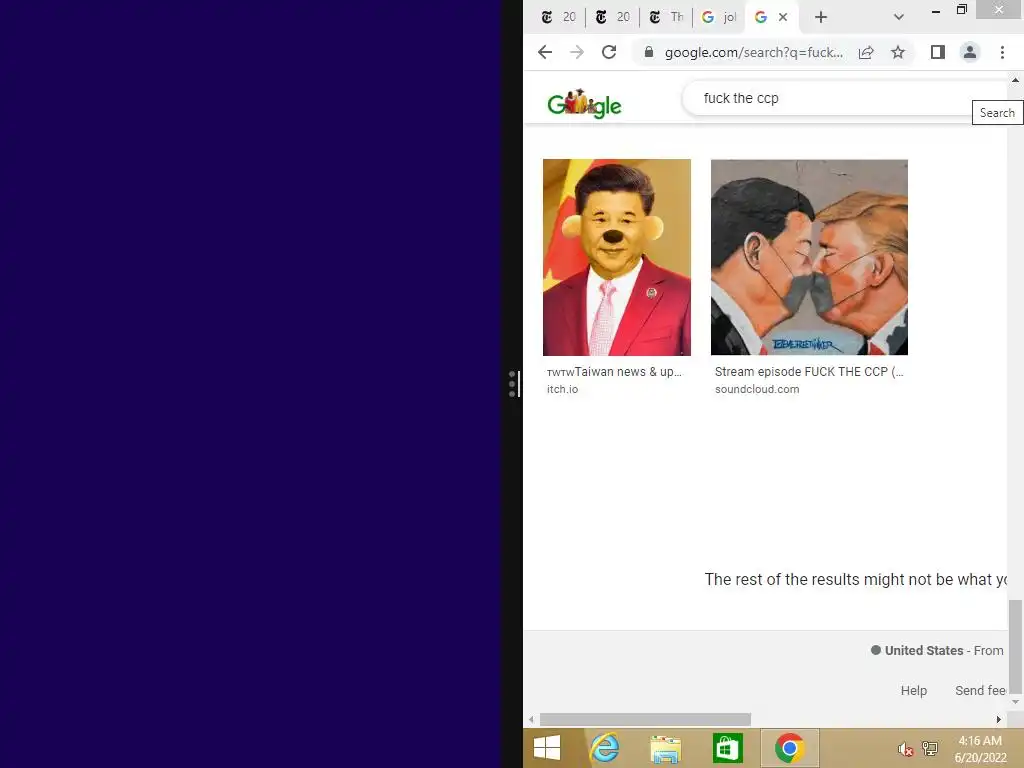
Task: Open the network tray icon
Action: tap(930, 748)
